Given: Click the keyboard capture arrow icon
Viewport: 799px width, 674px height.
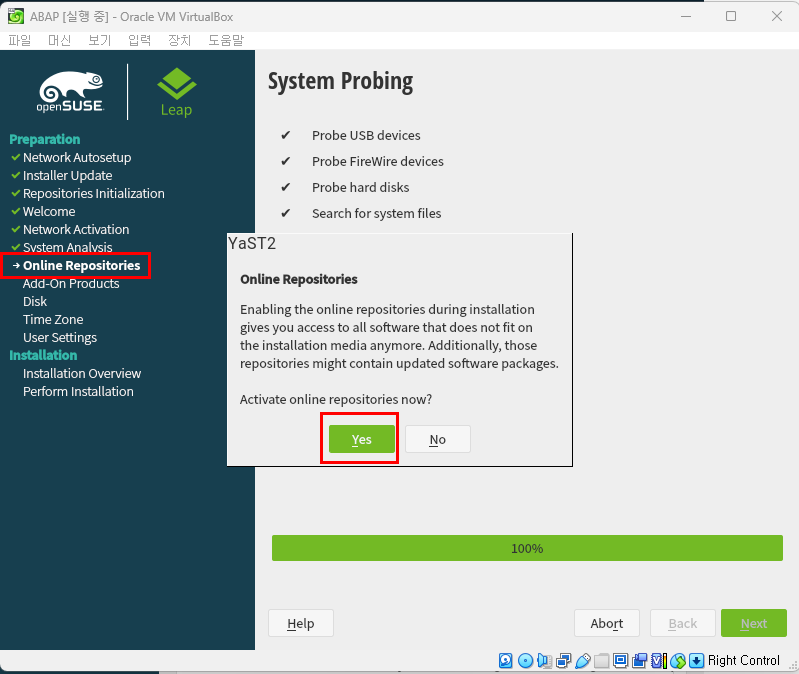Looking at the screenshot, I should (696, 661).
